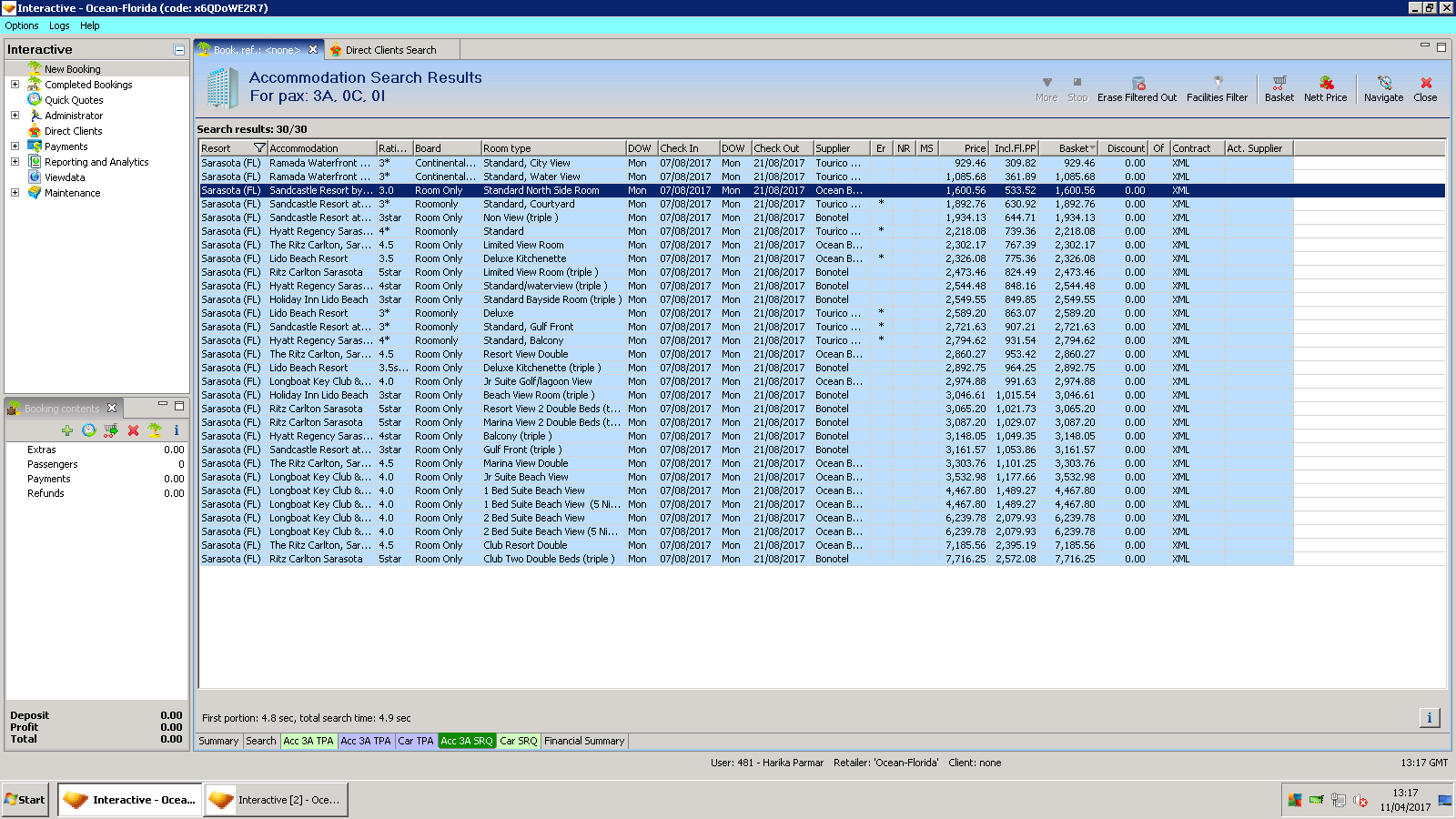
Task: Expand Reporting and Analytics node
Action: [x=15, y=162]
